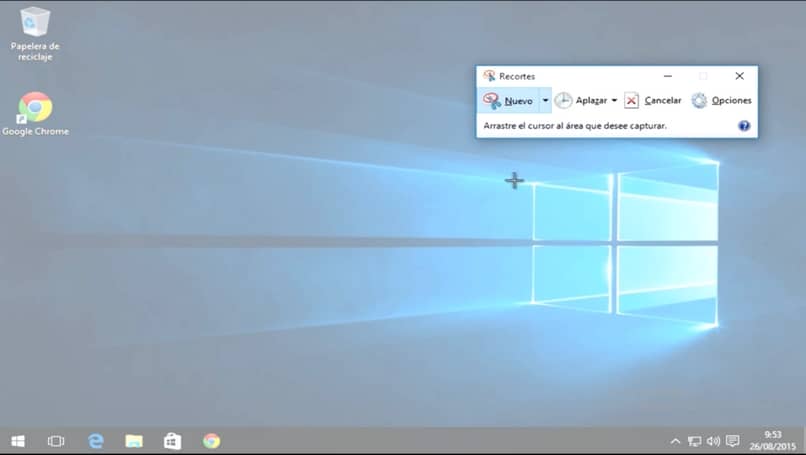Expand the Aplazar delay dropdown arrow

(x=614, y=101)
